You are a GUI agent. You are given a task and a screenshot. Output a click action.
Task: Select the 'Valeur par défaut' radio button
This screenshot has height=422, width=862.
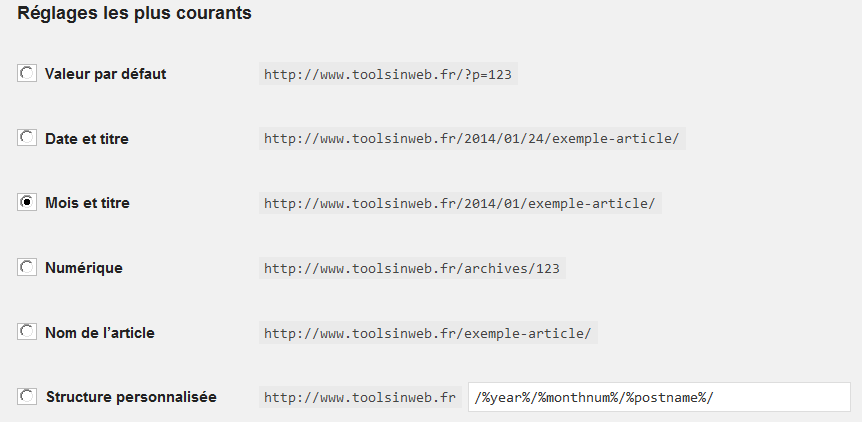(x=27, y=73)
